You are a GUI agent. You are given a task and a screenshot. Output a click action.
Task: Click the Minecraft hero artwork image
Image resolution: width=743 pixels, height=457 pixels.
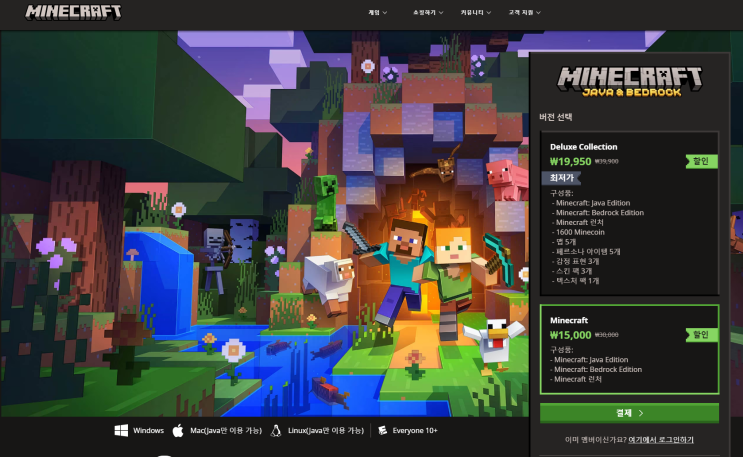coord(264,224)
